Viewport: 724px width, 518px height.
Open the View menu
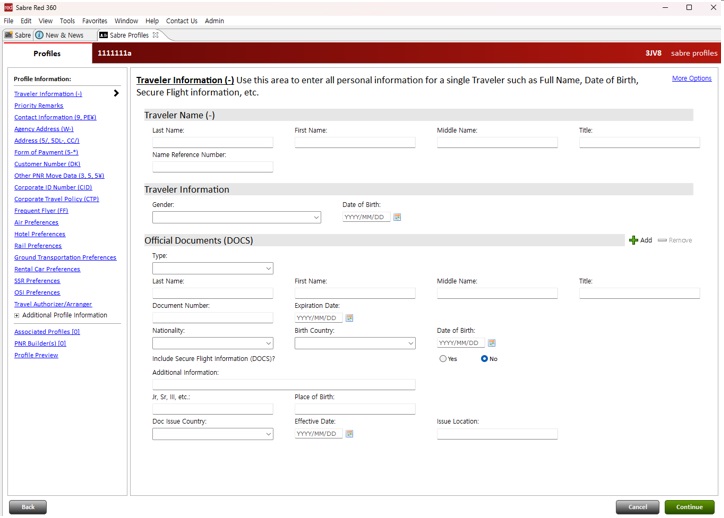45,21
